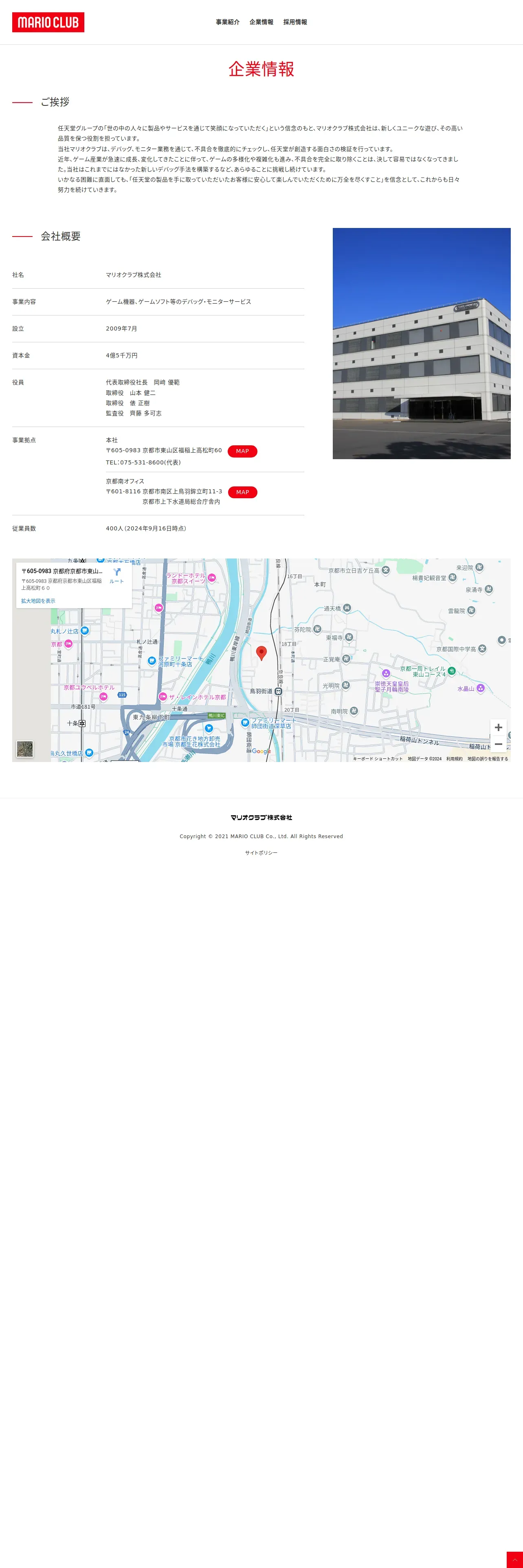This screenshot has width=523, height=1568.
Task: Open the Google logo link on the map
Action: [x=261, y=751]
